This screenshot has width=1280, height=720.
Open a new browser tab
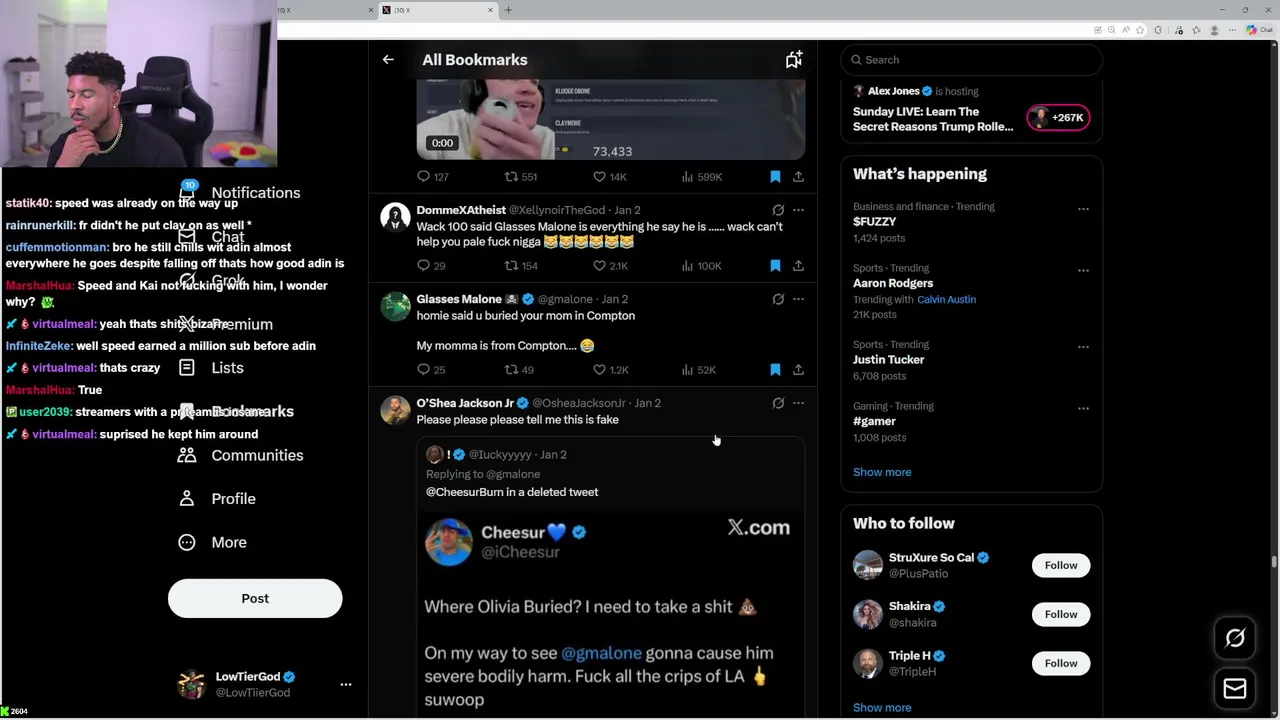(508, 10)
